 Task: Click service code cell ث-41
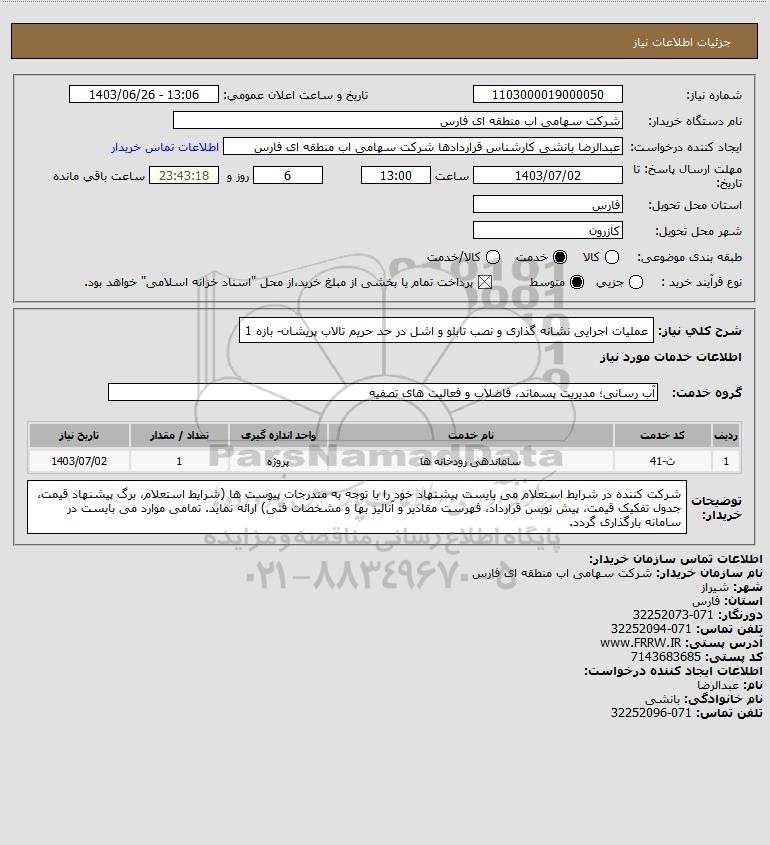pyautogui.click(x=662, y=461)
